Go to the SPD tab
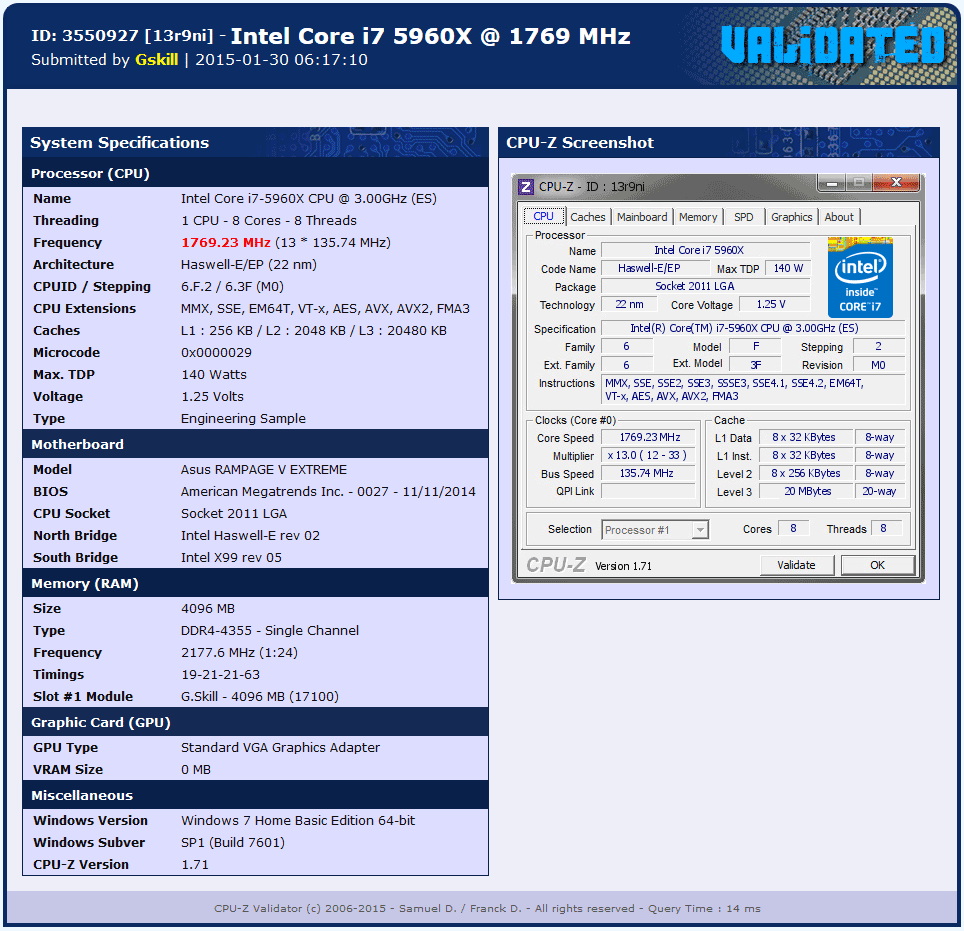This screenshot has width=964, height=931. (x=744, y=217)
